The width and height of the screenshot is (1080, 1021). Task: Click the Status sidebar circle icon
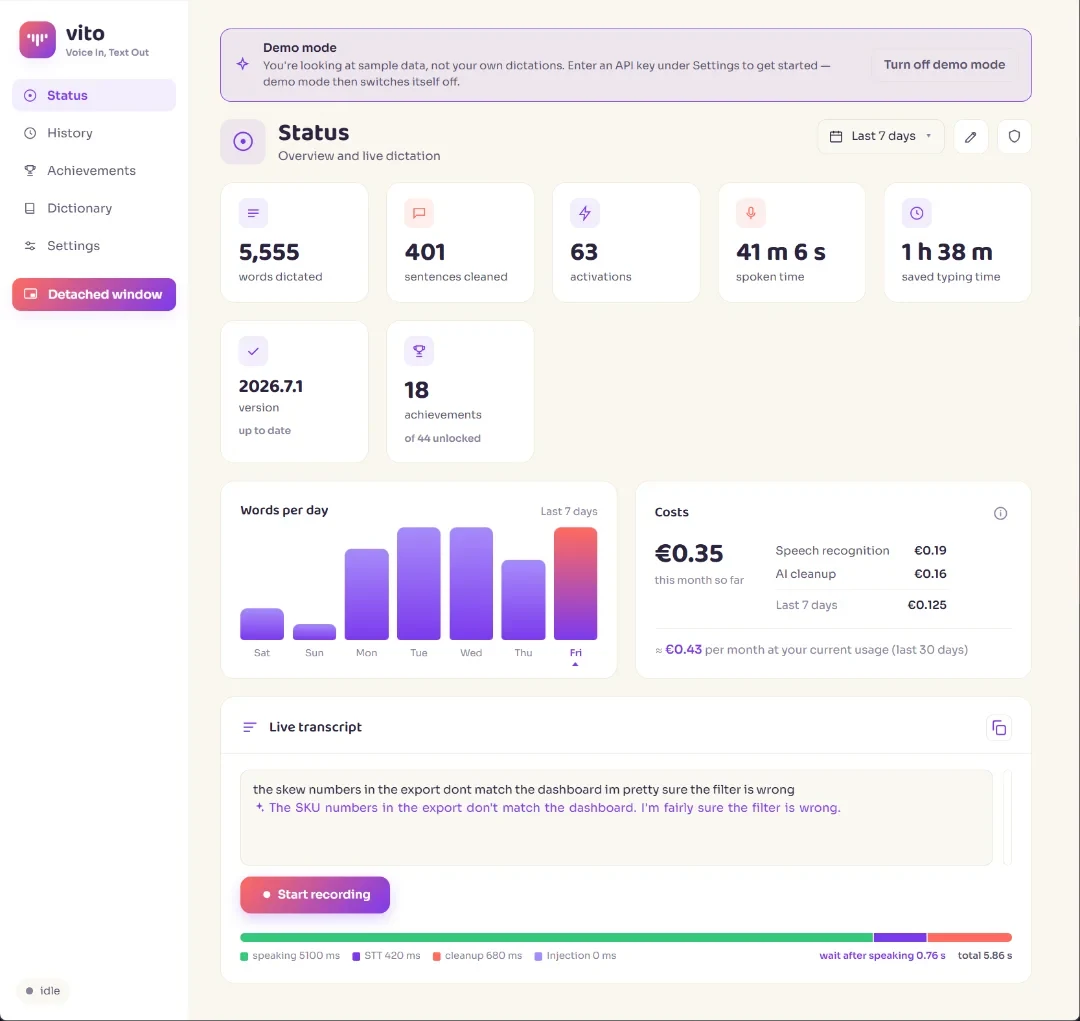[30, 95]
